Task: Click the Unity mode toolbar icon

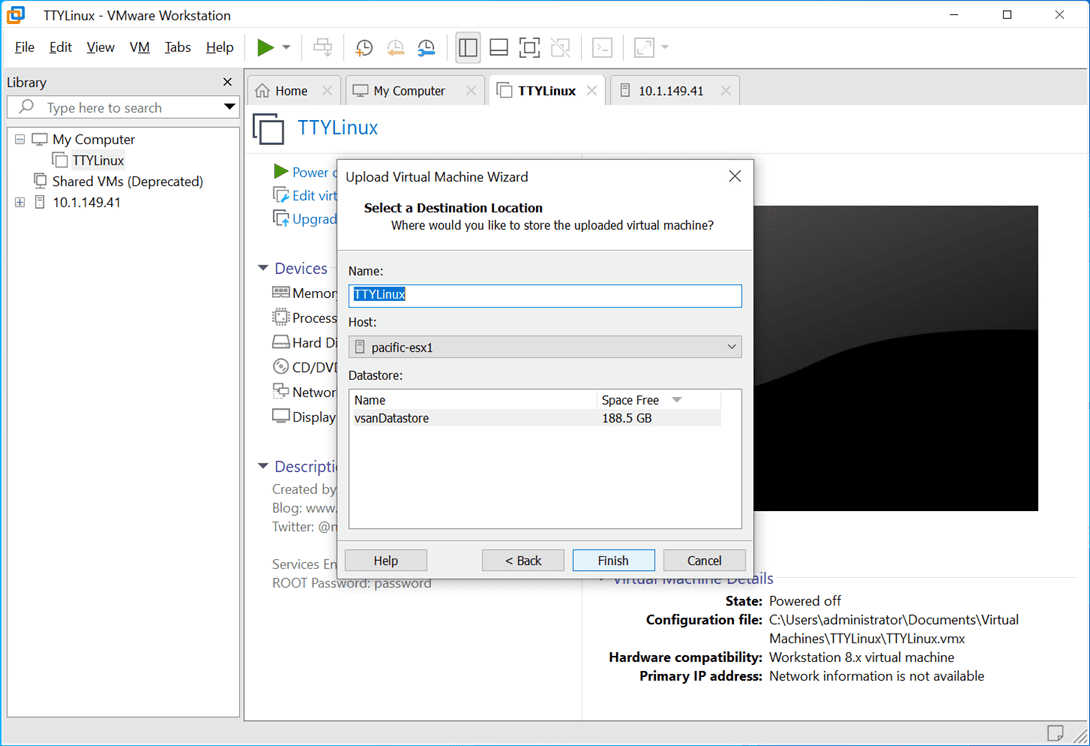Action: point(560,47)
